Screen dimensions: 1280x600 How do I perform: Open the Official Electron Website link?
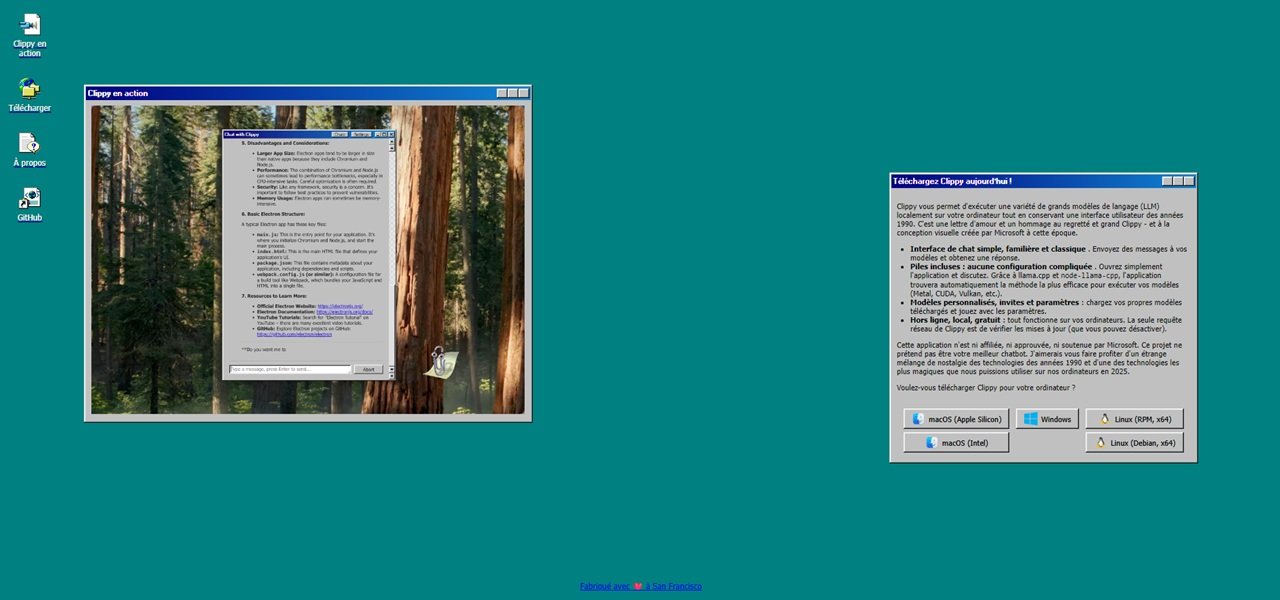[x=340, y=306]
